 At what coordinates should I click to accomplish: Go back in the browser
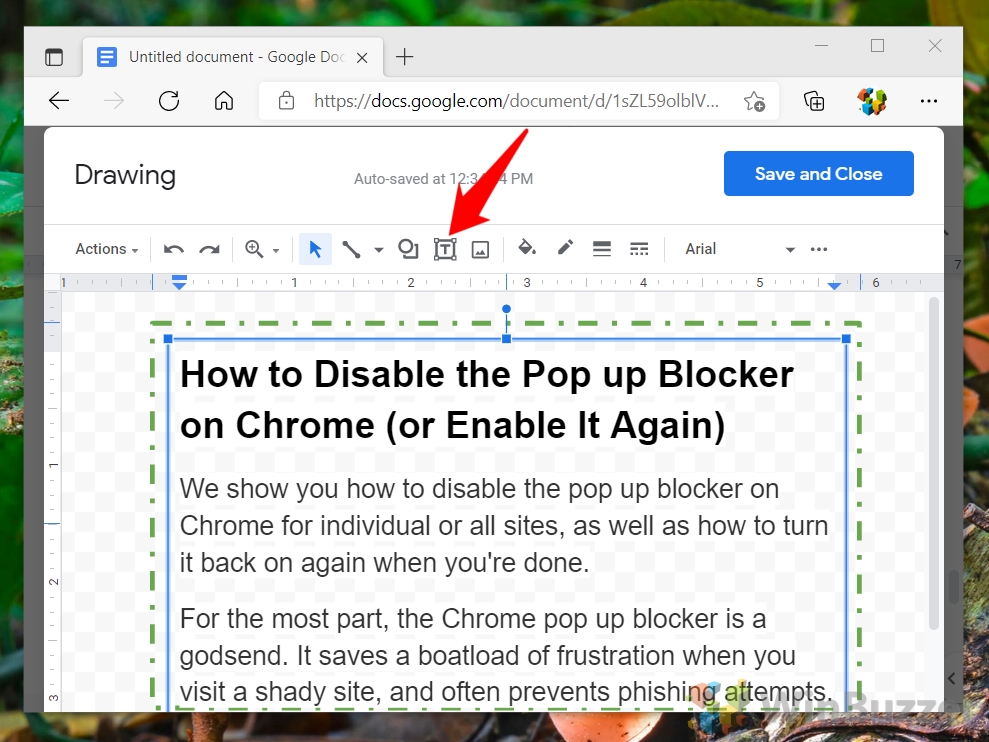point(59,101)
